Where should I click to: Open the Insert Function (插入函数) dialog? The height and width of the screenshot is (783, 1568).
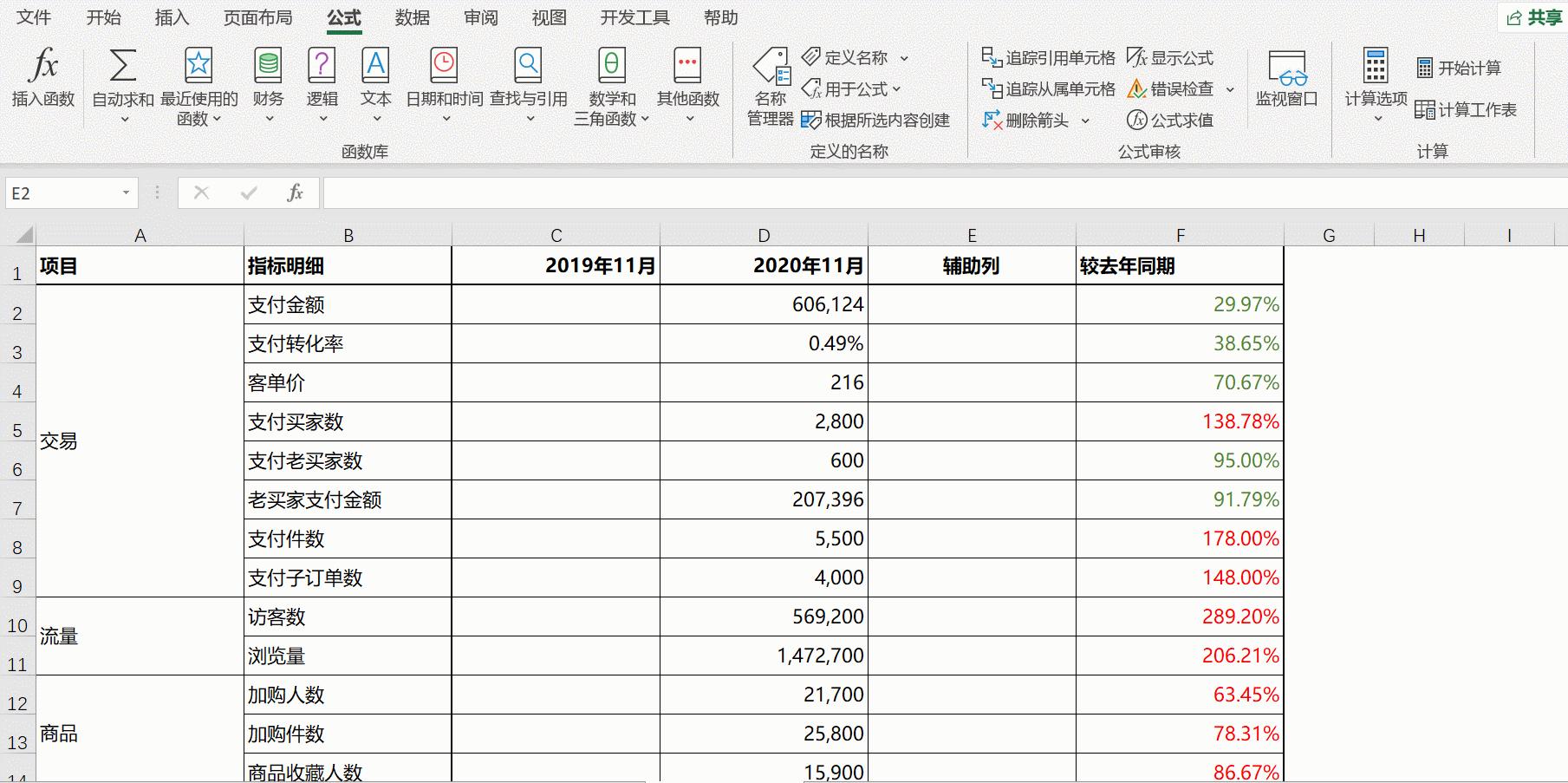42,82
